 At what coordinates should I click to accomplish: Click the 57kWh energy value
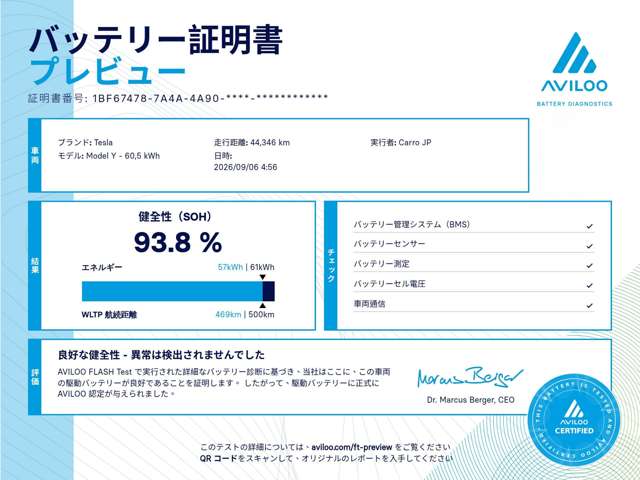click(230, 268)
